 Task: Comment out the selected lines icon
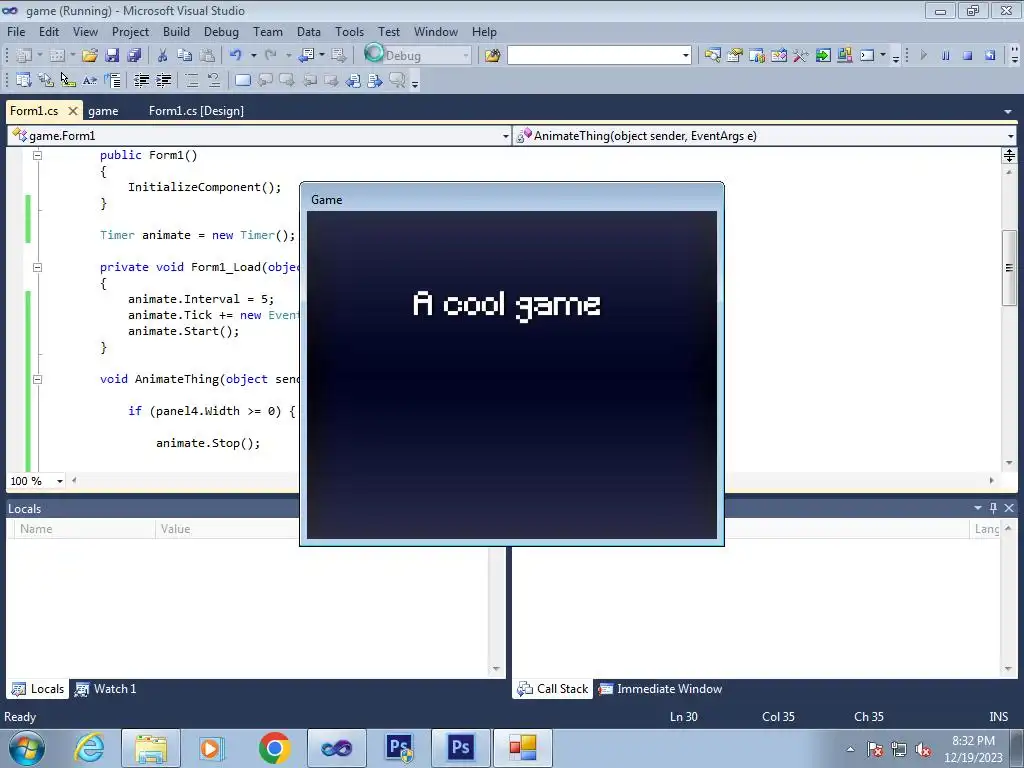pyautogui.click(x=191, y=80)
